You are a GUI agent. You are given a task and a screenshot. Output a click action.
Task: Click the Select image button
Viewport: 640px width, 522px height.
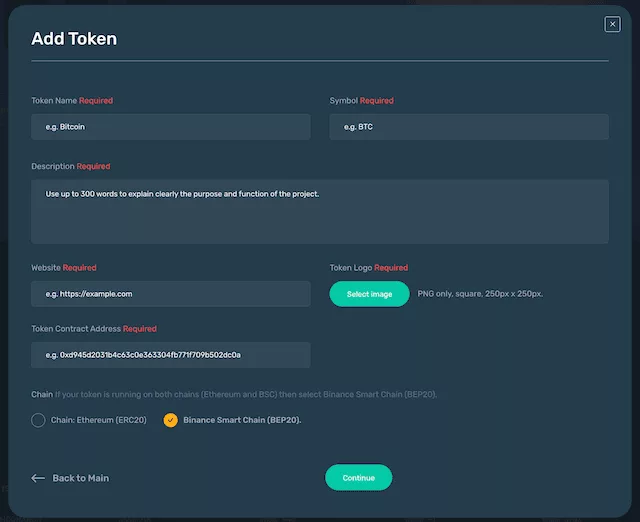click(369, 294)
